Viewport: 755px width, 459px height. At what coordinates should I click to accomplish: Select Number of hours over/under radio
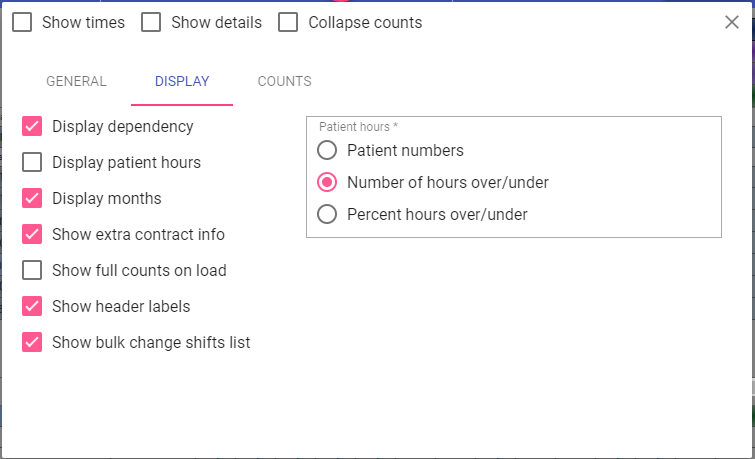(x=327, y=182)
